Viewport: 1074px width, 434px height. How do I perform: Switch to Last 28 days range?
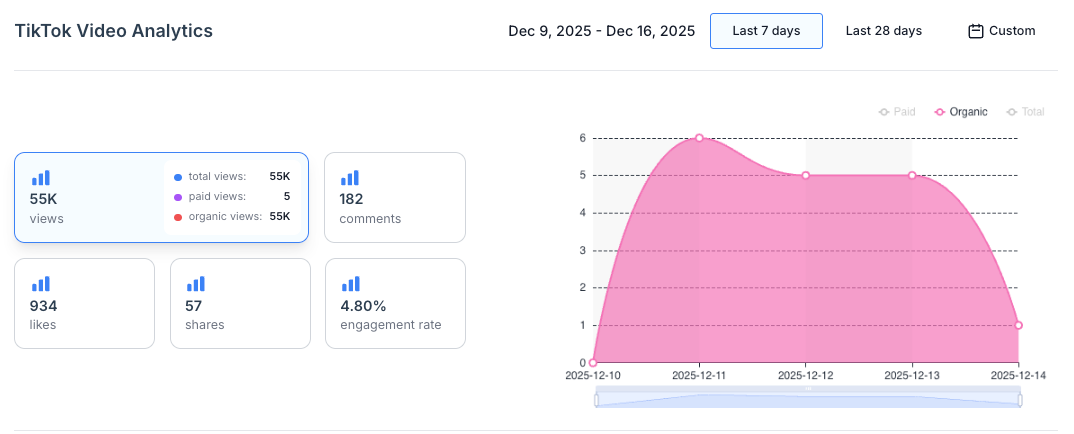click(883, 31)
